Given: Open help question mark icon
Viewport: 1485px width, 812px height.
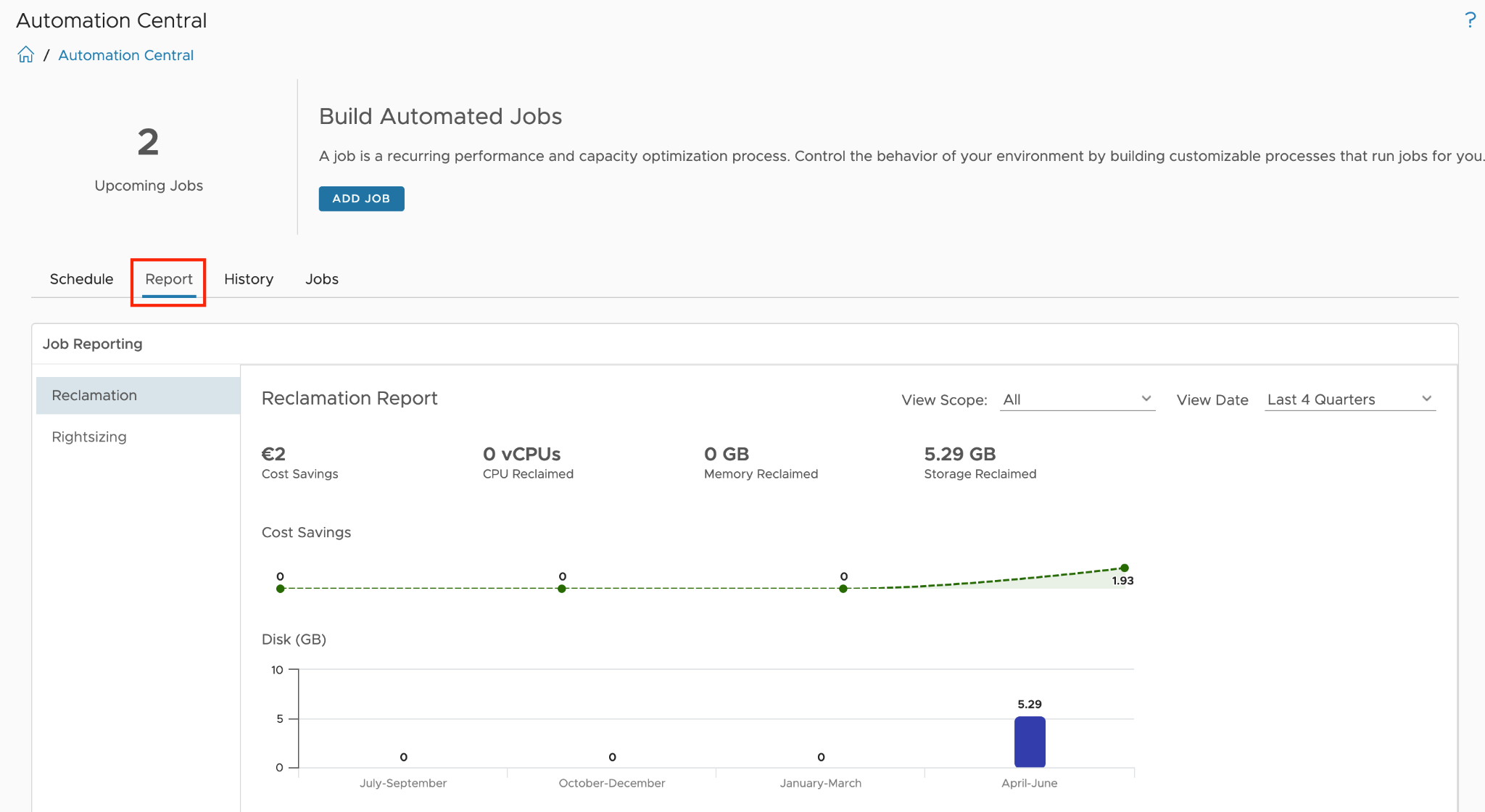Looking at the screenshot, I should tap(1470, 20).
